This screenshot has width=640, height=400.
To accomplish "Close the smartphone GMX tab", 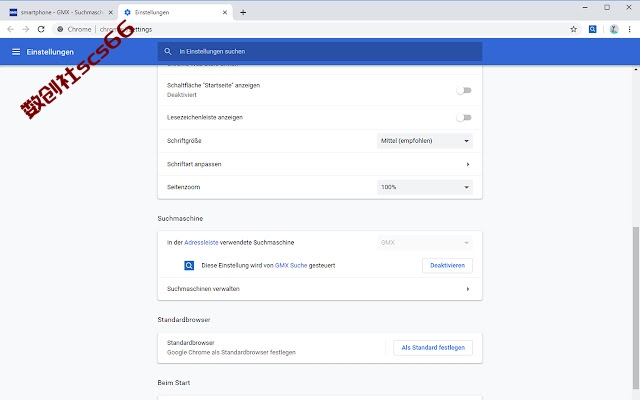I will tap(111, 12).
